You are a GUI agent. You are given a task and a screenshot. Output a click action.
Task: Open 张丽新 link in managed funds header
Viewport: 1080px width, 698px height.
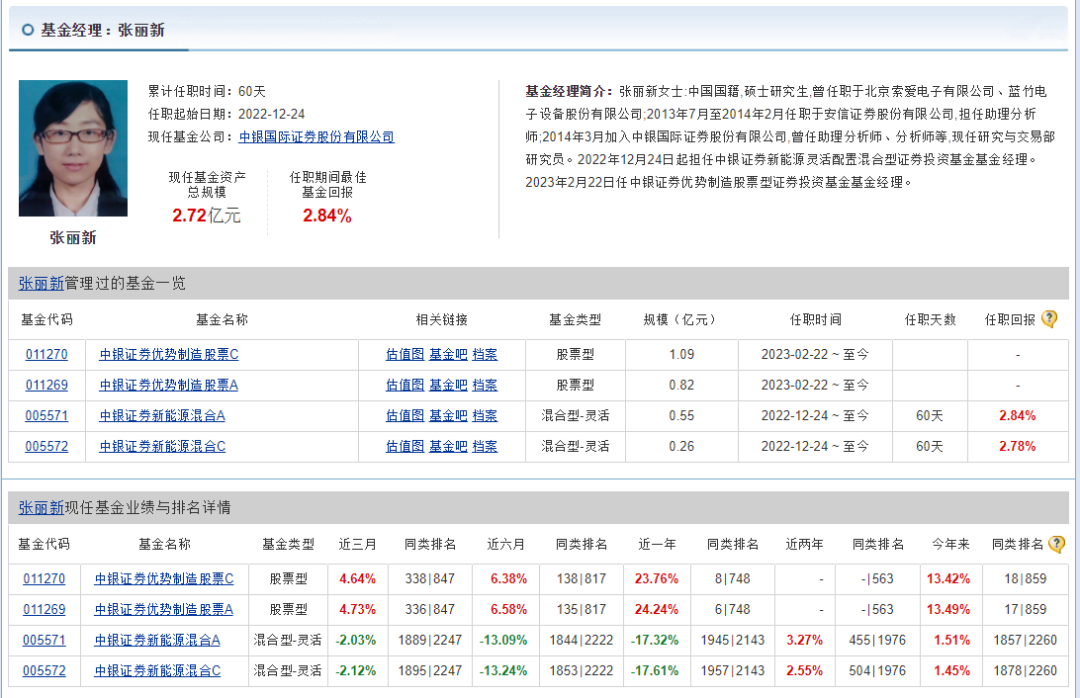click(x=41, y=283)
